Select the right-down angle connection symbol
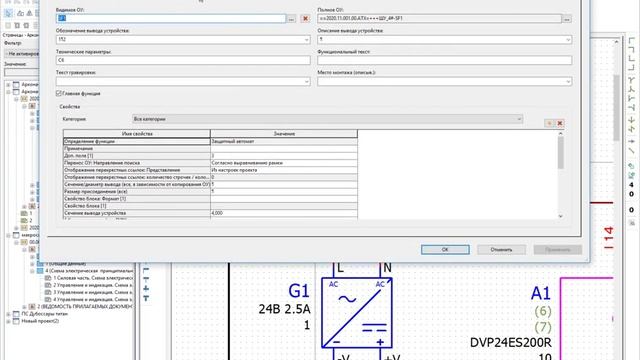The image size is (640, 360). [x=631, y=40]
